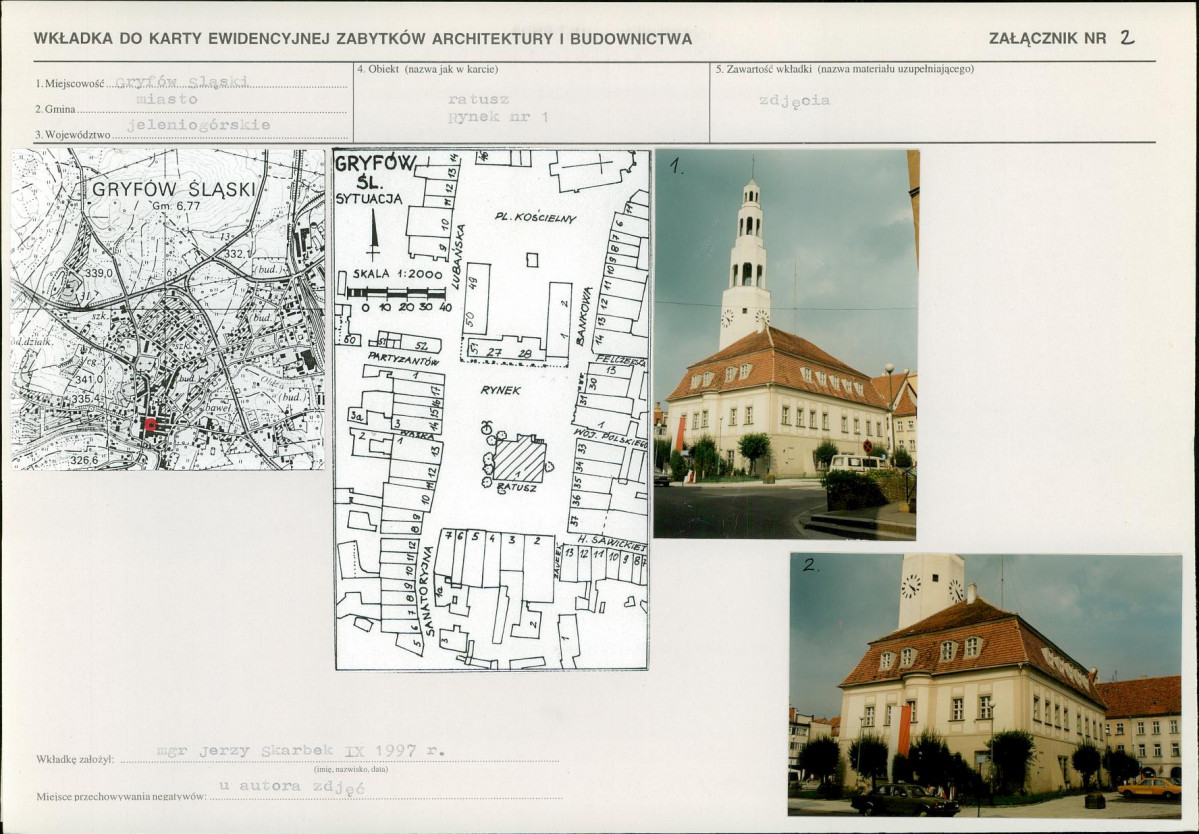
Task: Open photo 1 of the town hall tower
Action: (786, 344)
